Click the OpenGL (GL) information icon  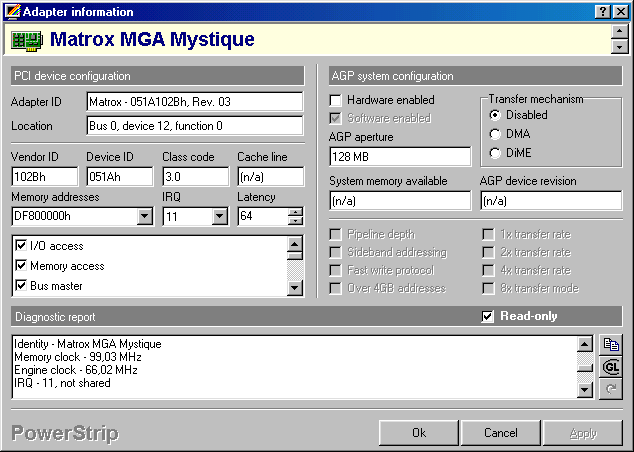coord(612,367)
